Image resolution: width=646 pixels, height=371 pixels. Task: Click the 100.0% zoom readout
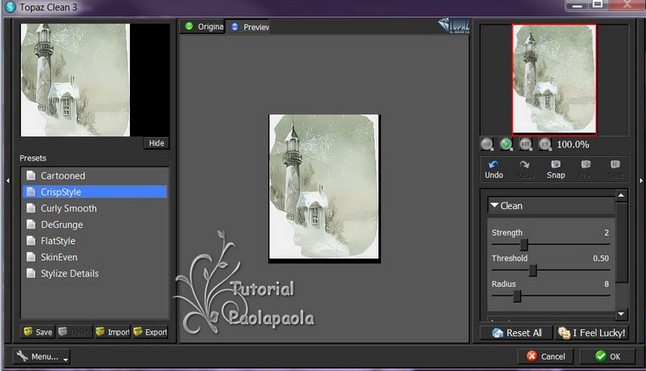pos(573,145)
